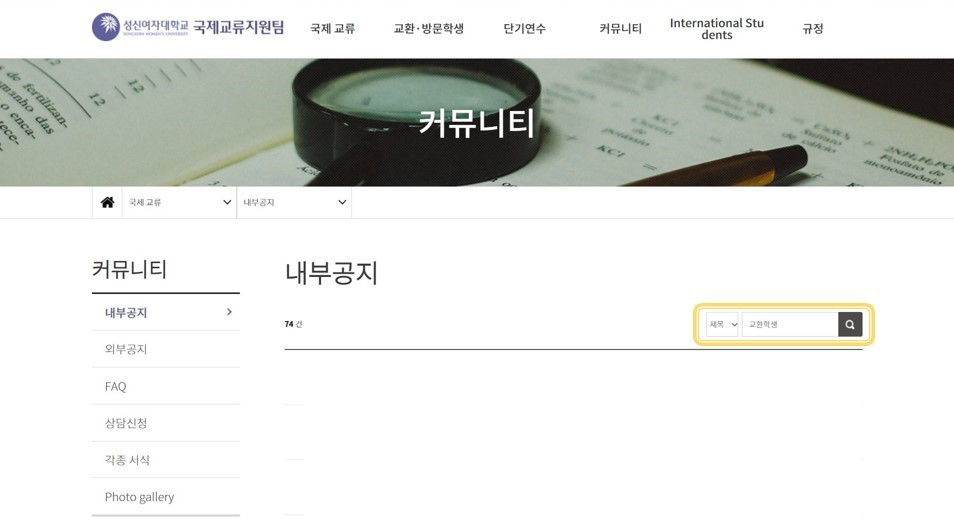Screen dimensions: 954x530
Task: Open FAQ from the sidebar
Action: (x=165, y=386)
